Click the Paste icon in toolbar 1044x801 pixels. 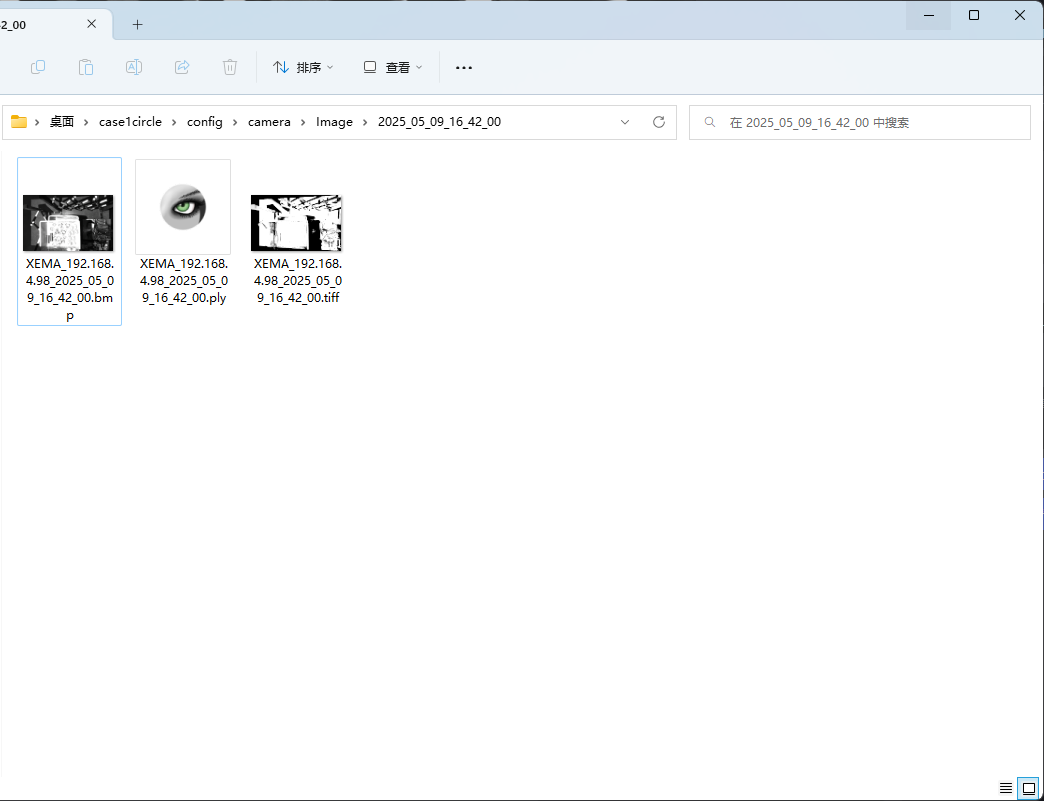86,67
